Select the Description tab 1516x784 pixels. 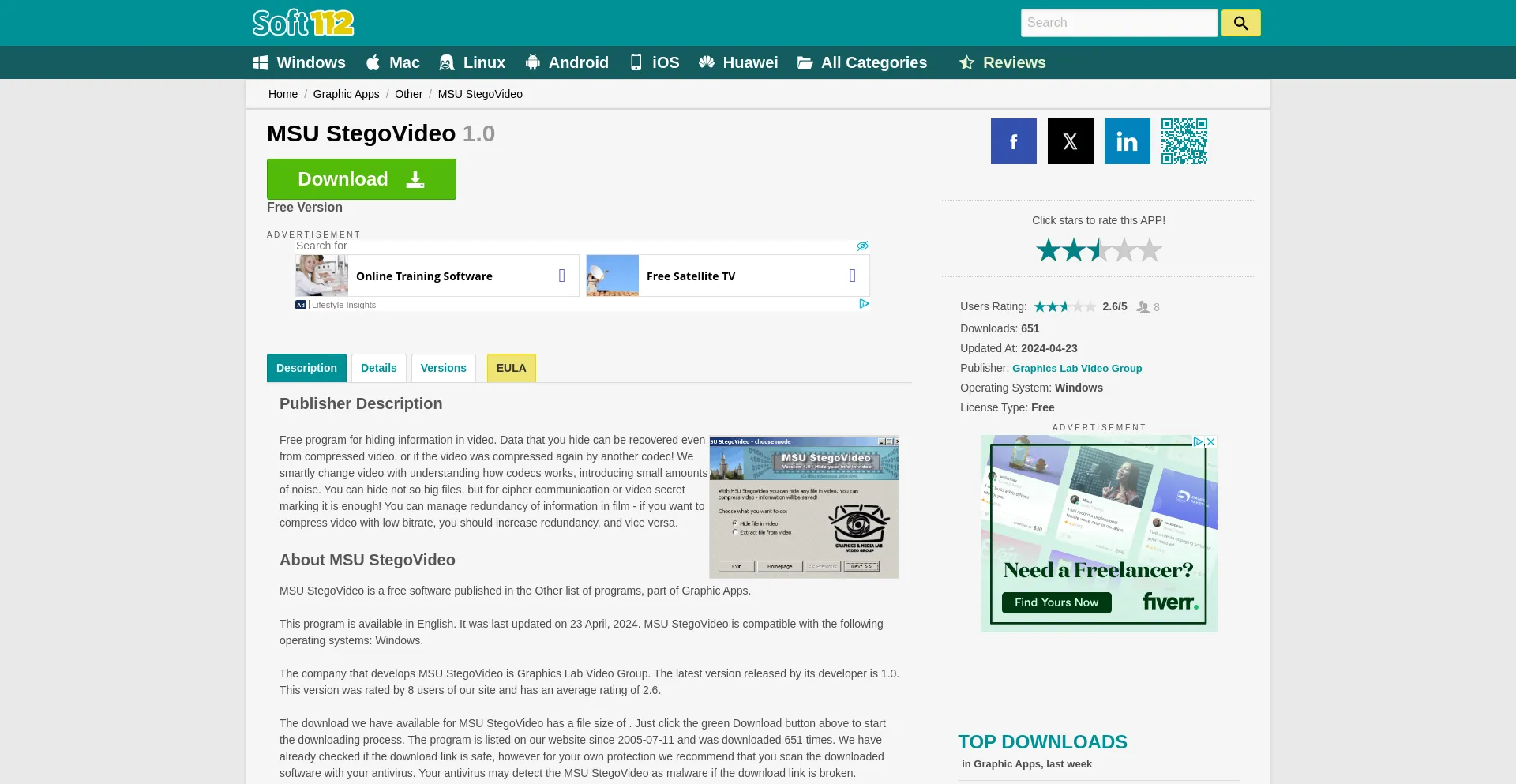pos(306,368)
